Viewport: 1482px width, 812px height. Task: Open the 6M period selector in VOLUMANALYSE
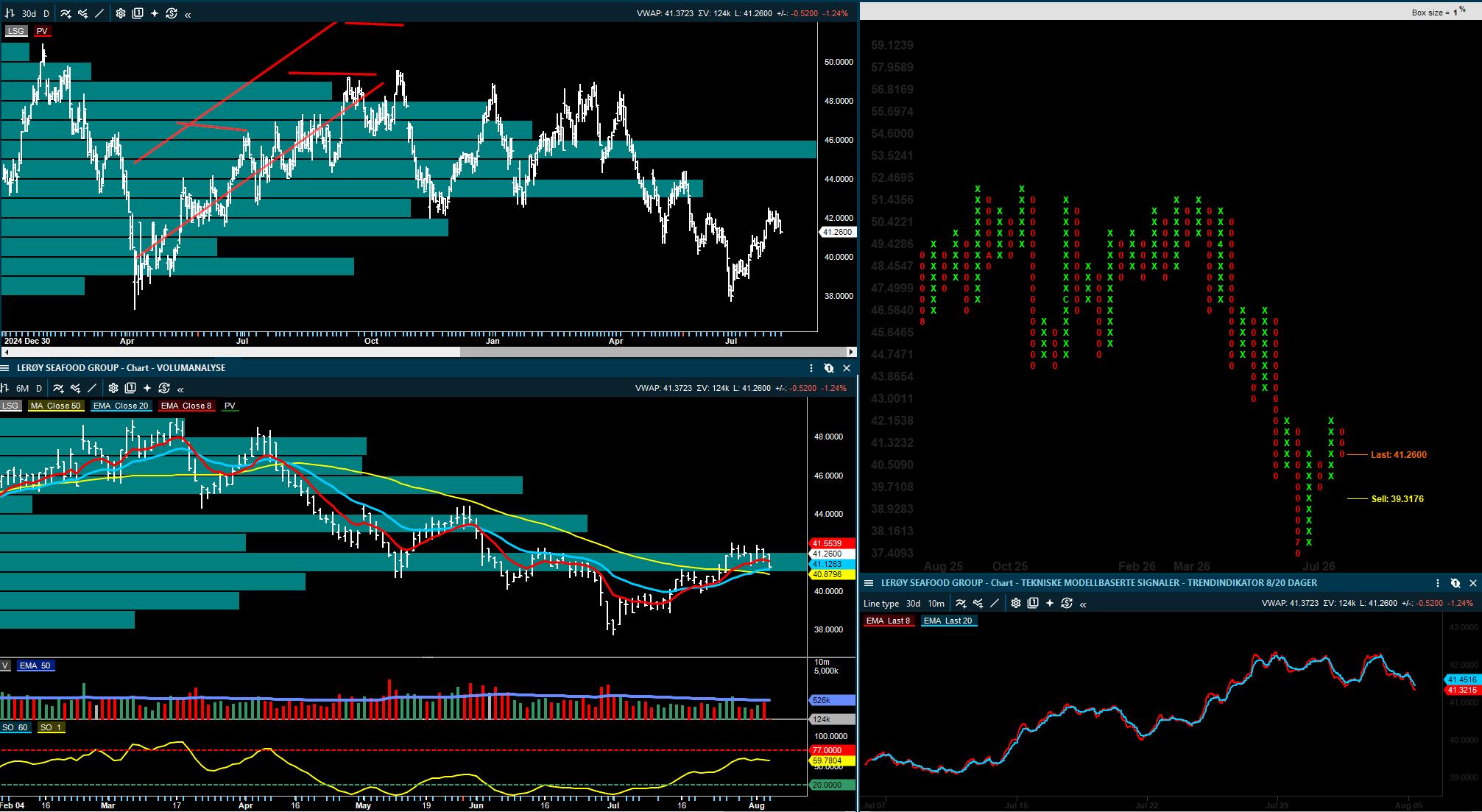tap(23, 388)
